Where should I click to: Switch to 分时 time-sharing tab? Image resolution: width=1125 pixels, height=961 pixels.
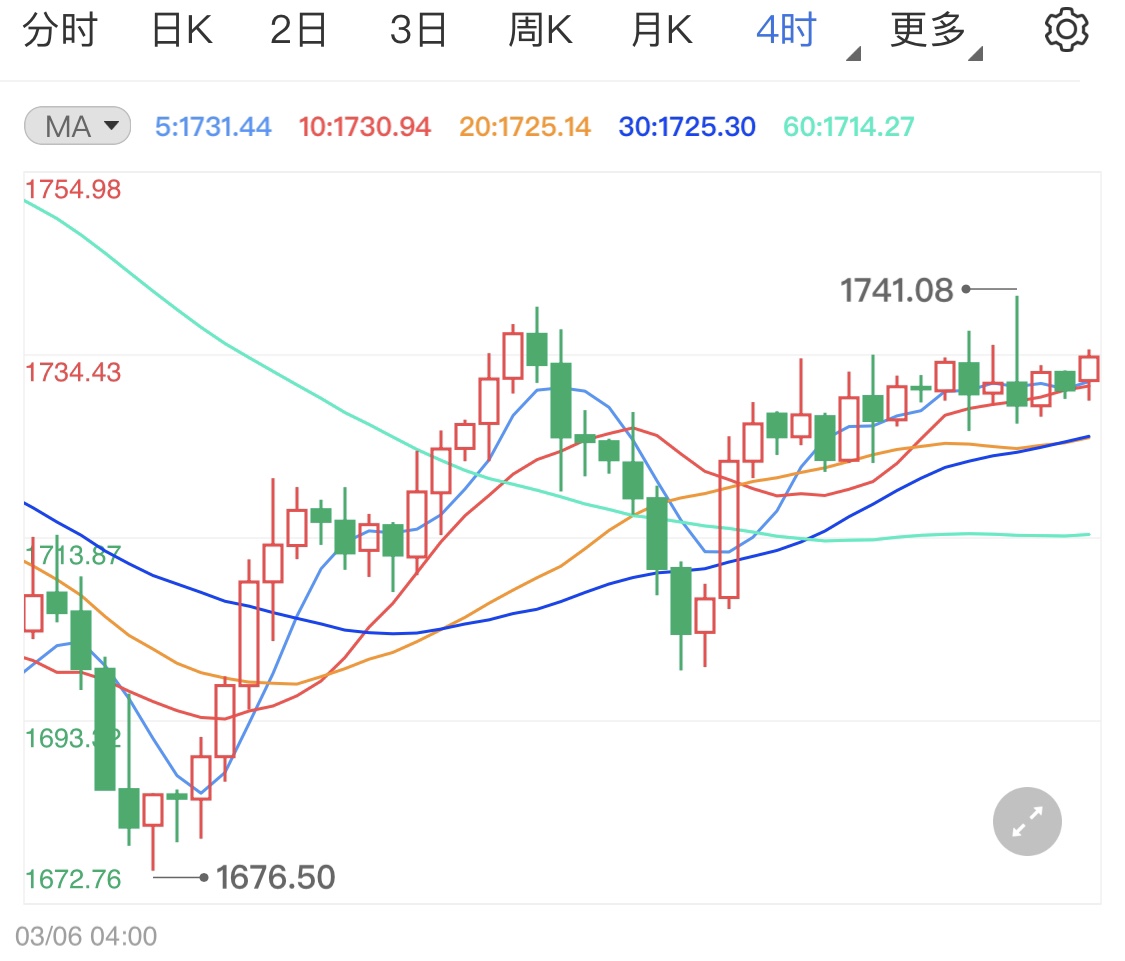pos(59,31)
